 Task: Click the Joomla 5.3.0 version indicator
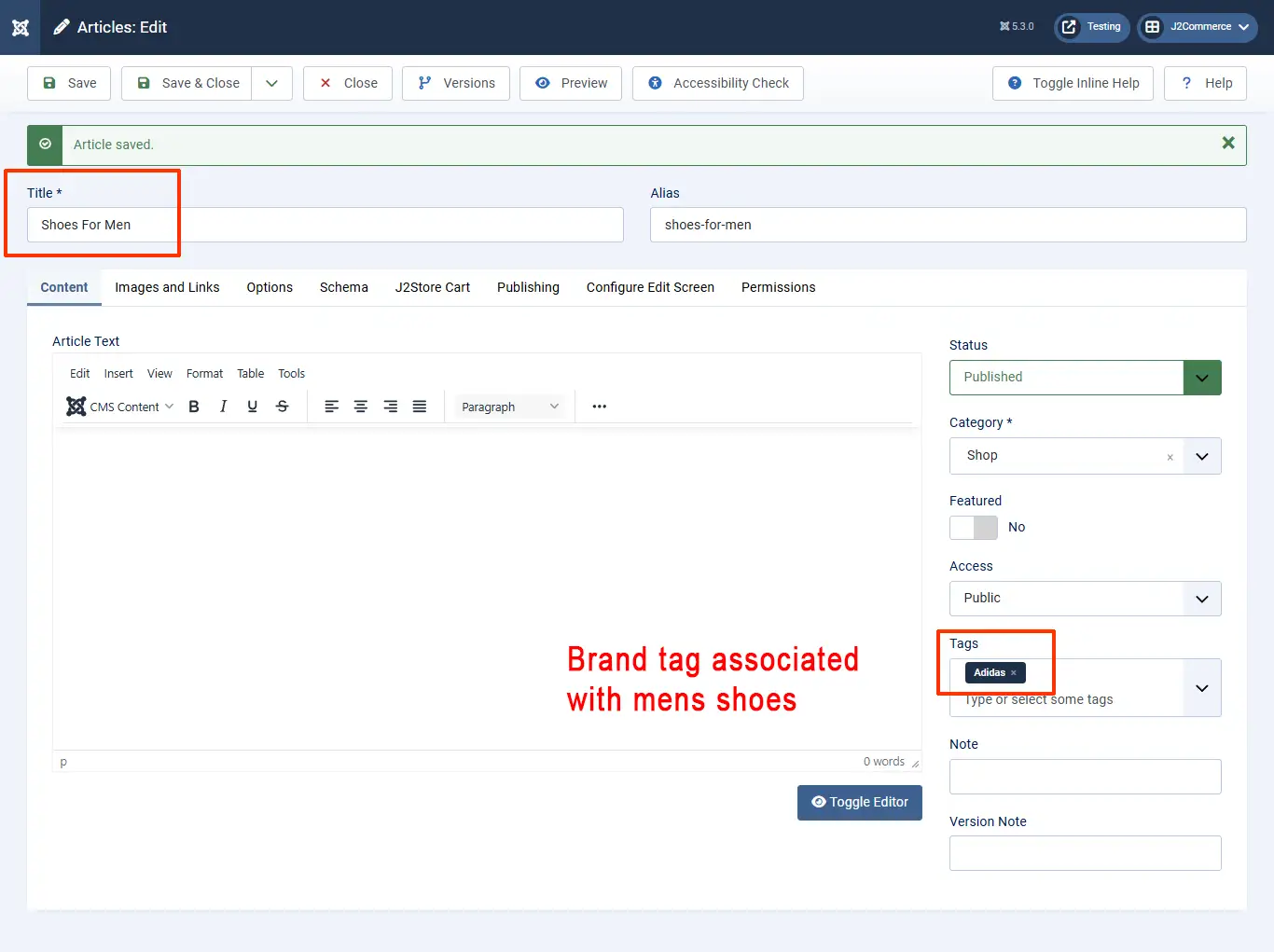click(1017, 26)
